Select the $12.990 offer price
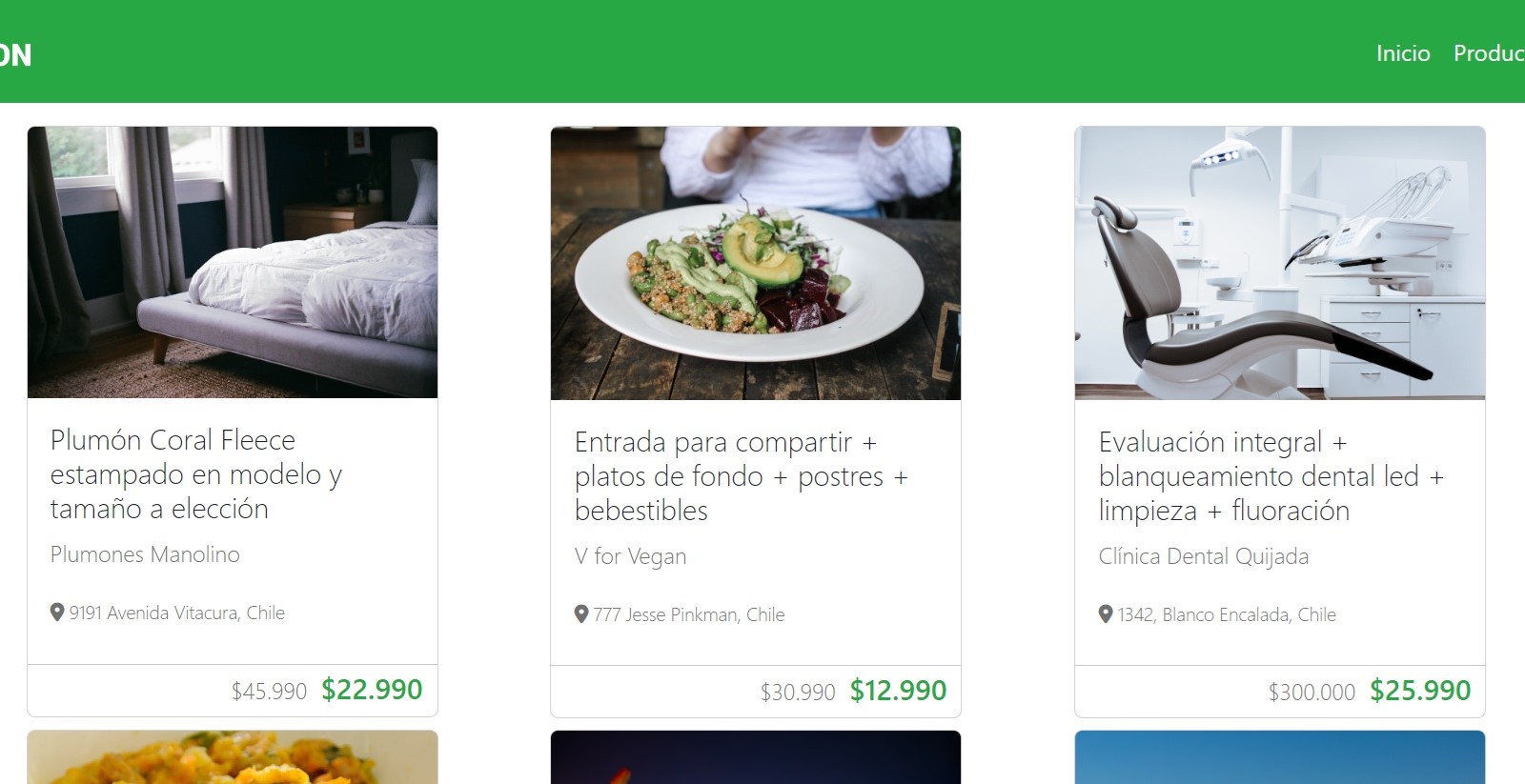Screen dimensions: 1525x784 [x=898, y=691]
